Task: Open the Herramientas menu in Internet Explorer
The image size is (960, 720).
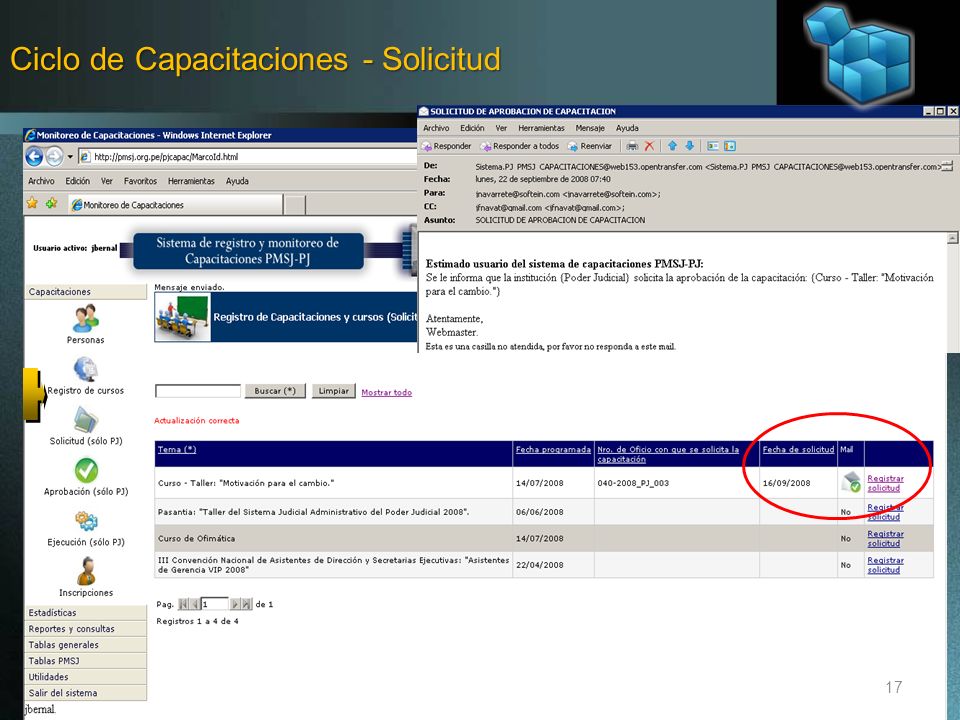Action: tap(191, 181)
